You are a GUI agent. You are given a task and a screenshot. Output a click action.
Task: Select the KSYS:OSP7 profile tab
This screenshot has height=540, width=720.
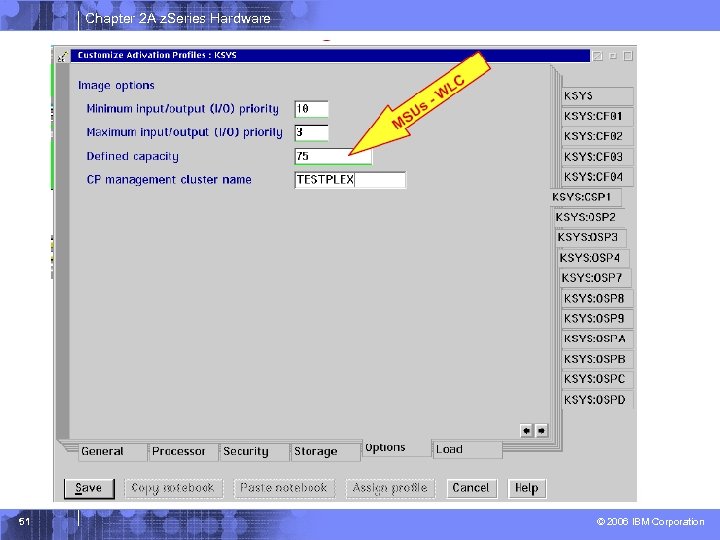click(x=596, y=278)
